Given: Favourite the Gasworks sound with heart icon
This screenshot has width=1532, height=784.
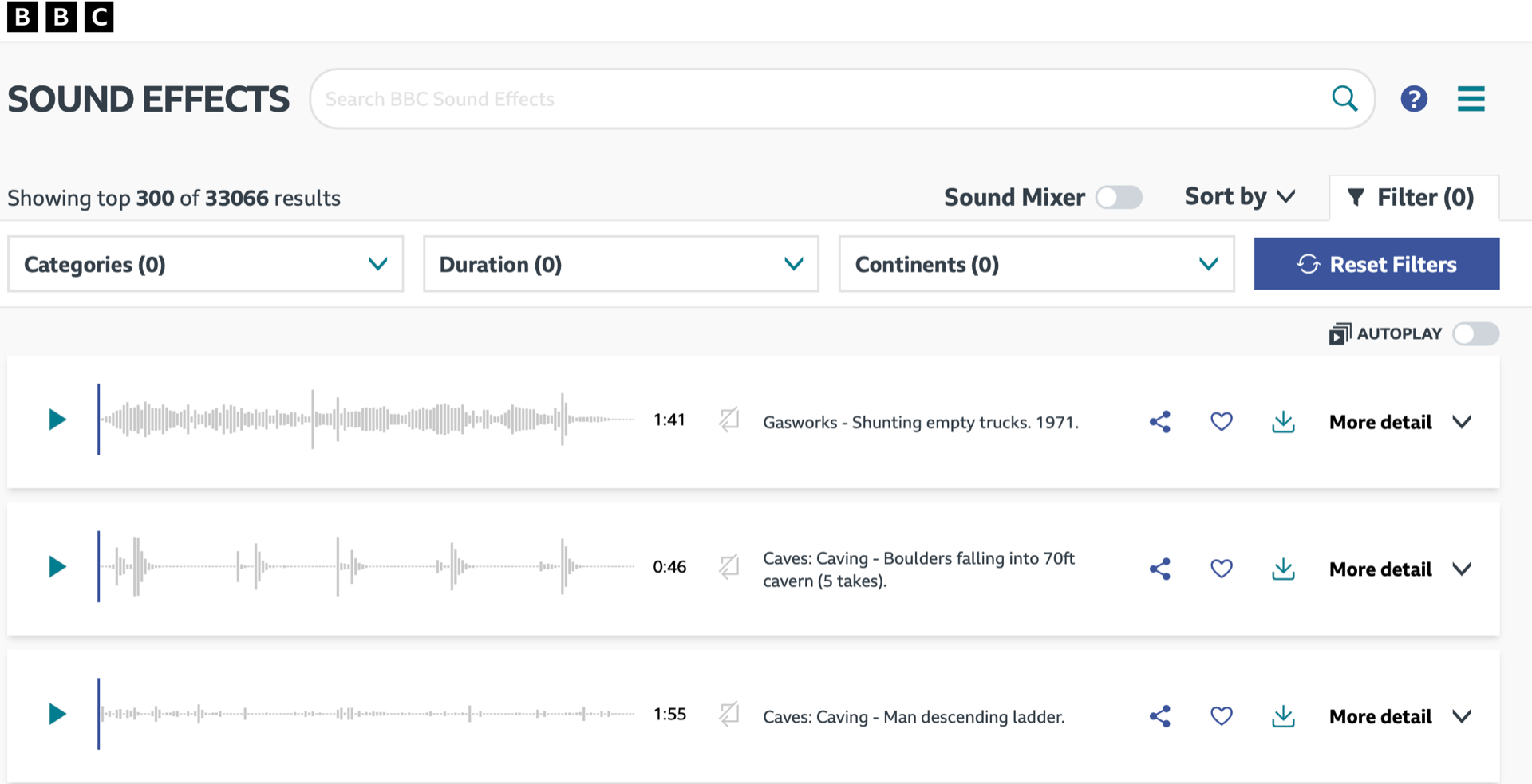Looking at the screenshot, I should tap(1222, 421).
